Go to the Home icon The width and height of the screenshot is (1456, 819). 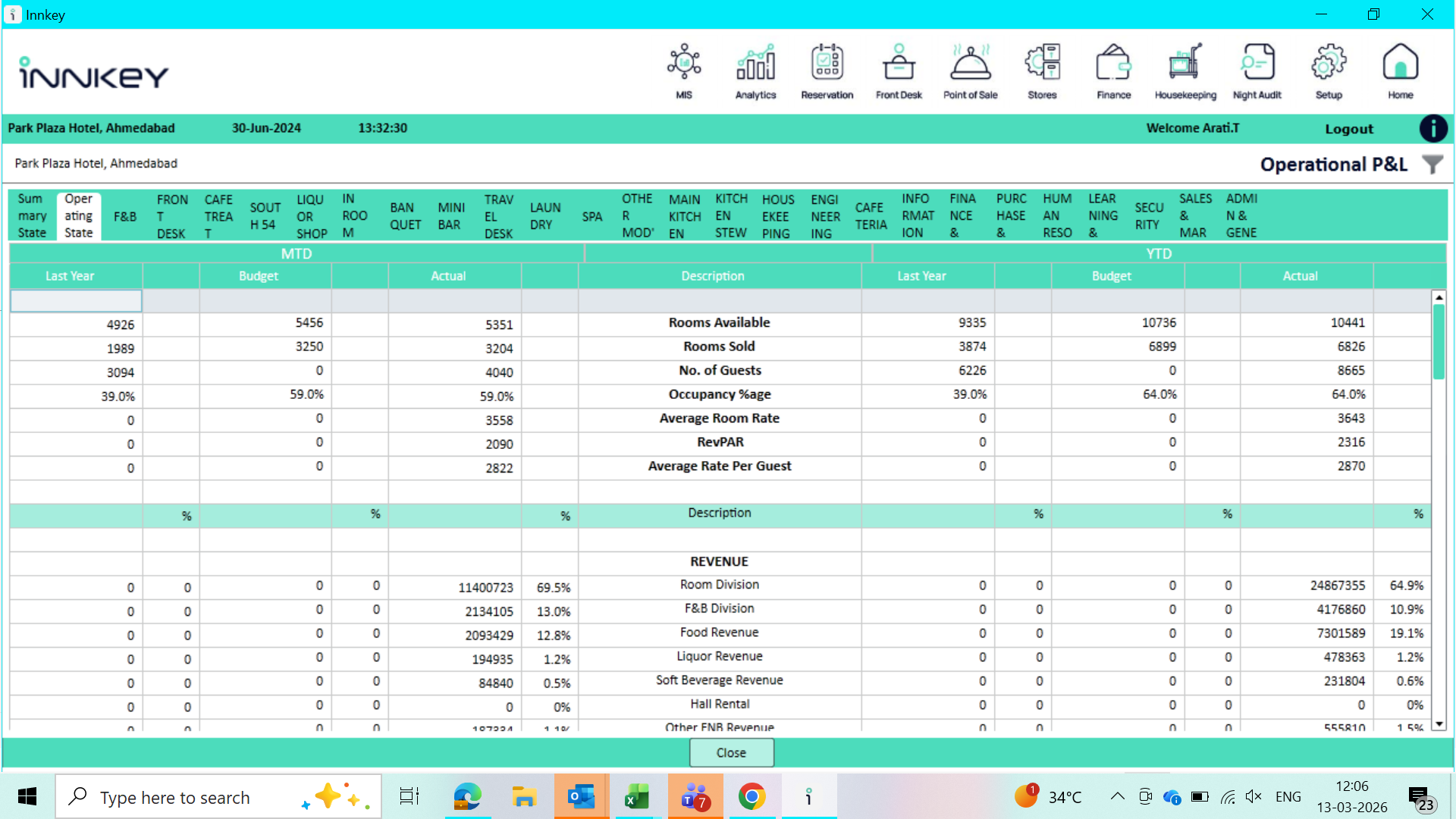(x=1400, y=71)
